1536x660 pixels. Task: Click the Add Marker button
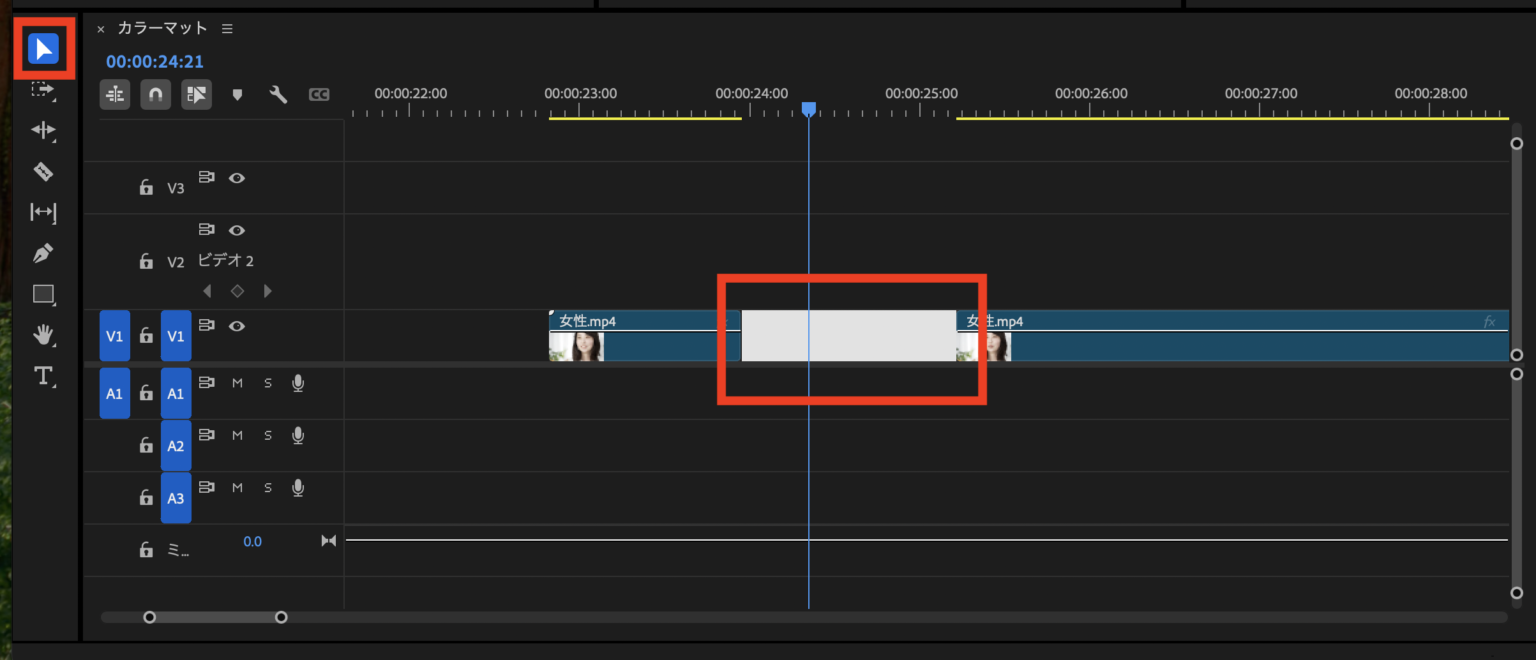click(237, 94)
